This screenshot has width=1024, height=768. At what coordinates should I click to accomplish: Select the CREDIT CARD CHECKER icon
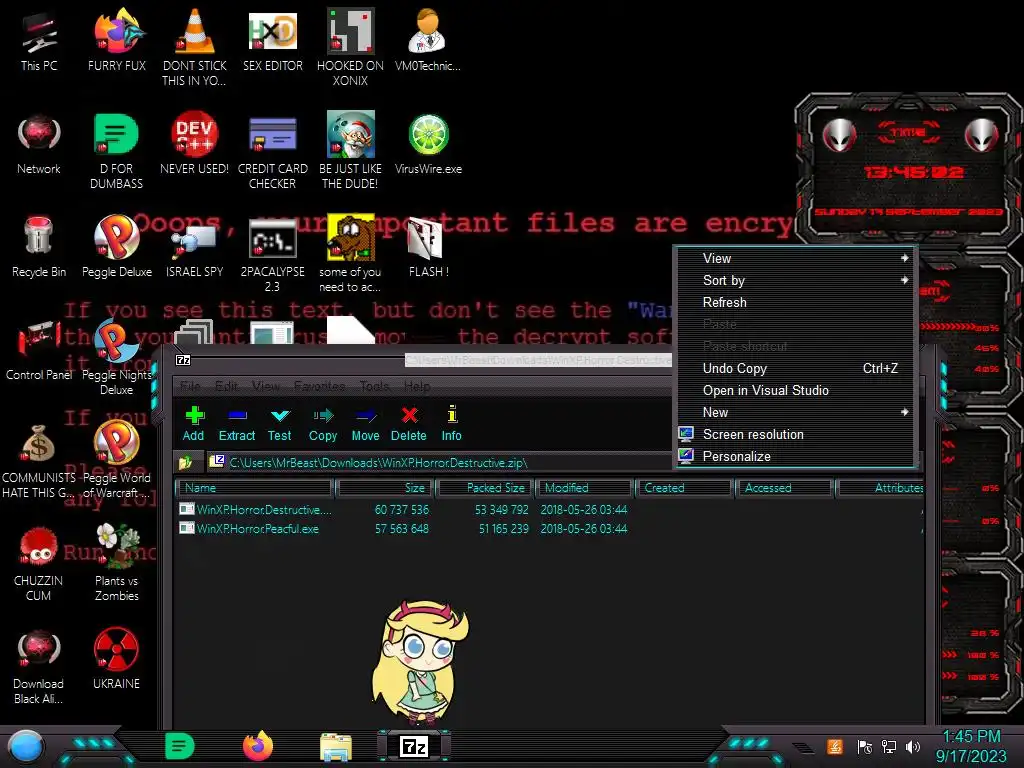pyautogui.click(x=272, y=152)
